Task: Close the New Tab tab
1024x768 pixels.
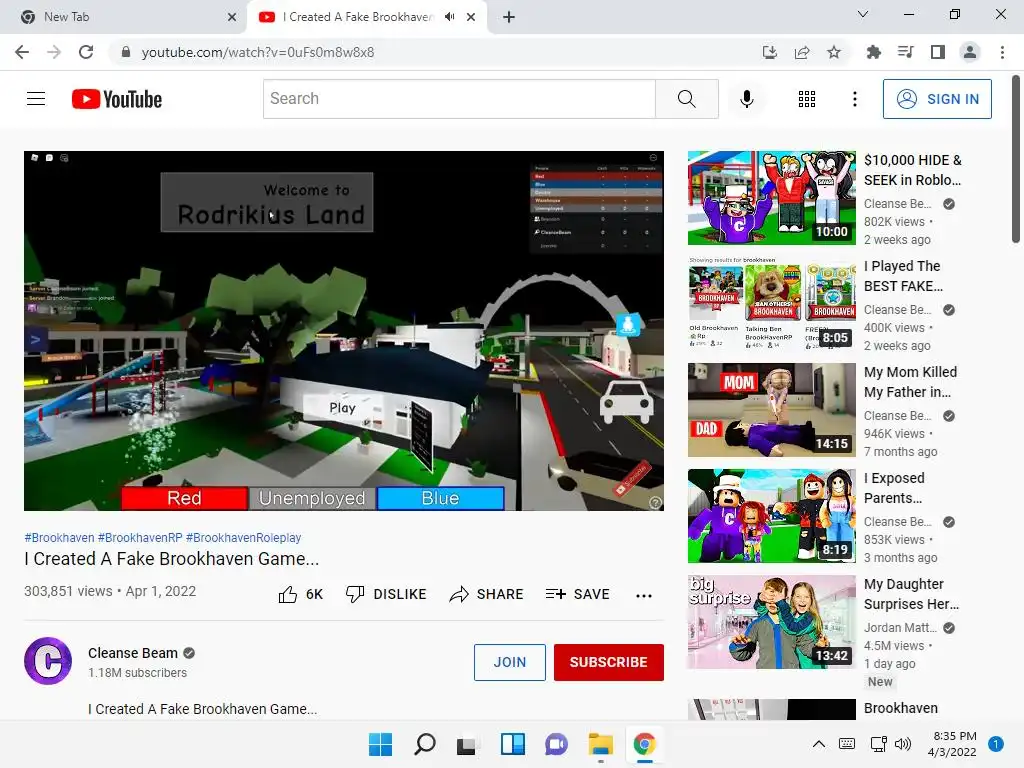Action: point(232,17)
